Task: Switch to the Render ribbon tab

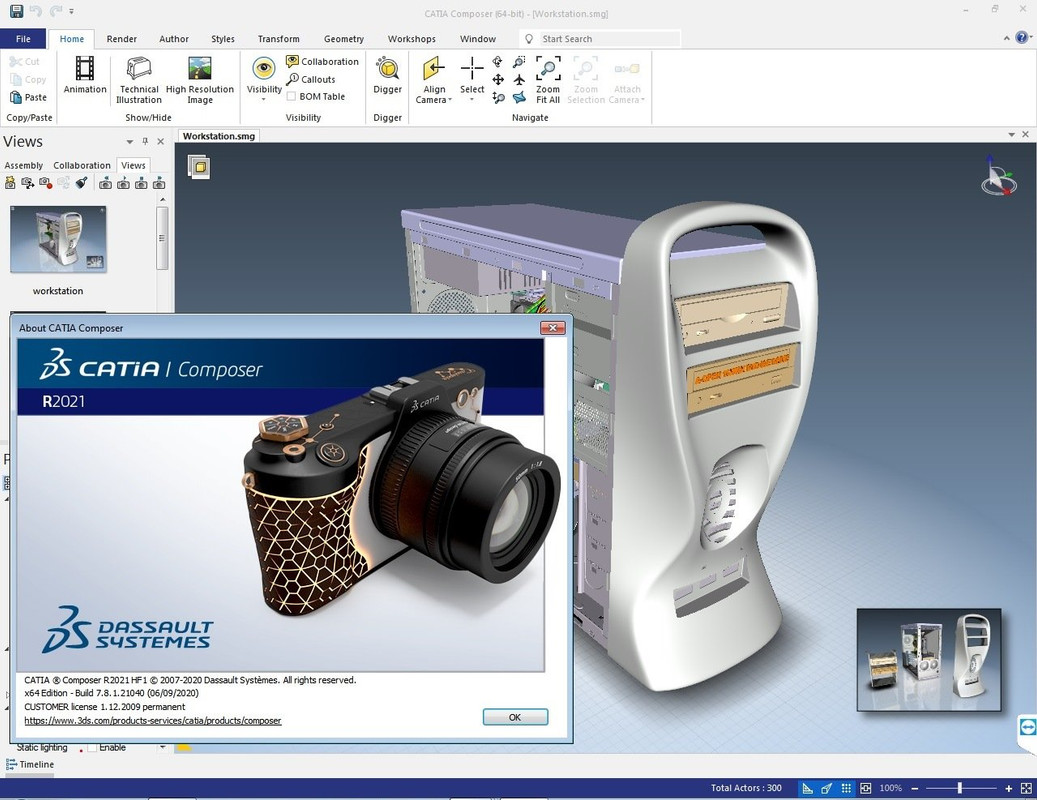Action: (x=122, y=39)
